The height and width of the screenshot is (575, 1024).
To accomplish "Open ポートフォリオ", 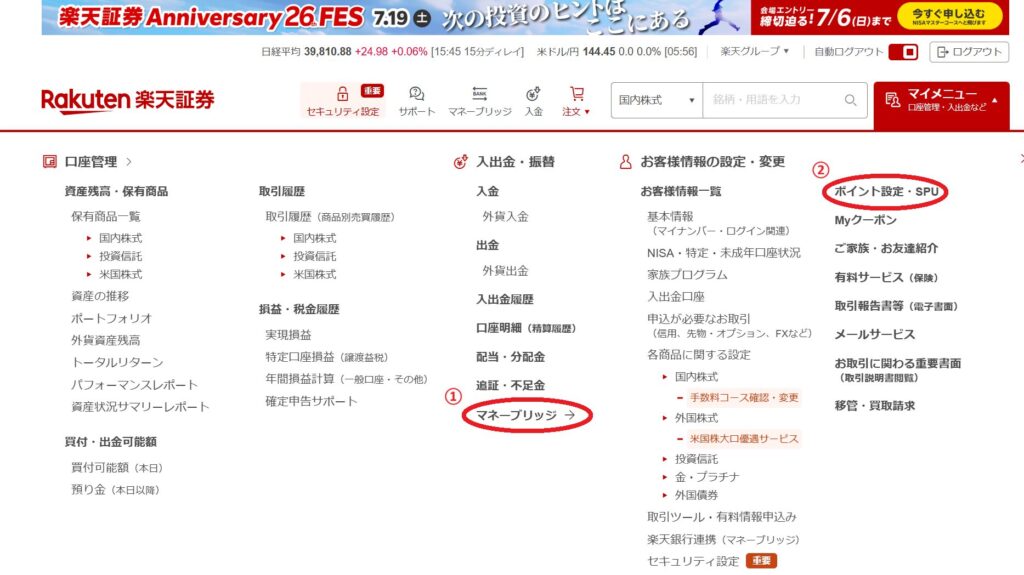I will pyautogui.click(x=111, y=318).
